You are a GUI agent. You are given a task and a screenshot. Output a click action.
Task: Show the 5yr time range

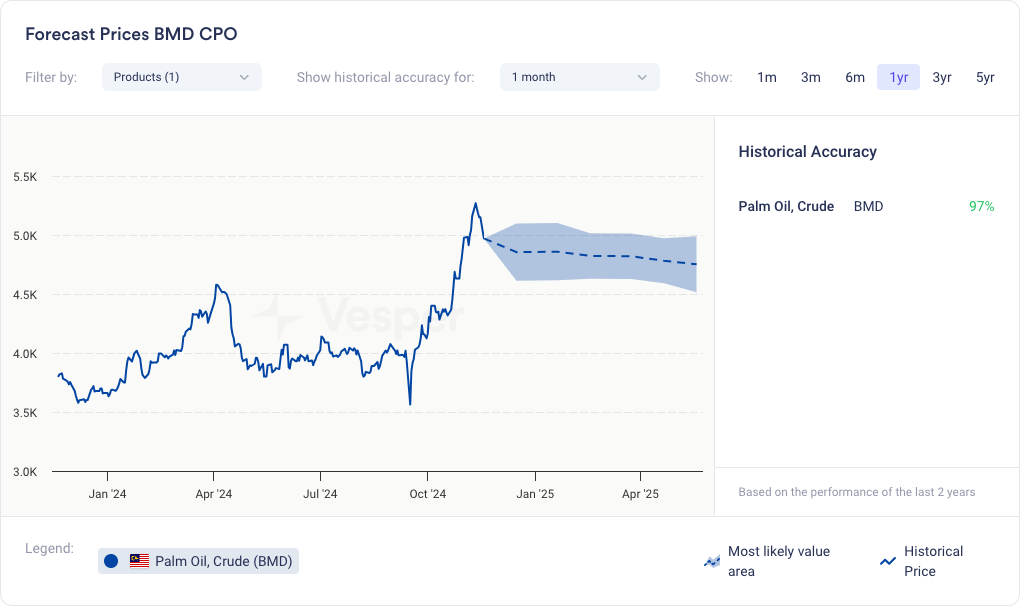tap(985, 77)
